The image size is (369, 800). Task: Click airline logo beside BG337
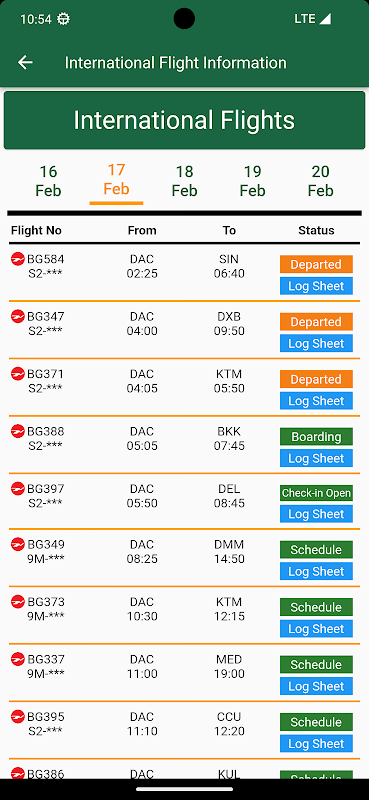18,659
